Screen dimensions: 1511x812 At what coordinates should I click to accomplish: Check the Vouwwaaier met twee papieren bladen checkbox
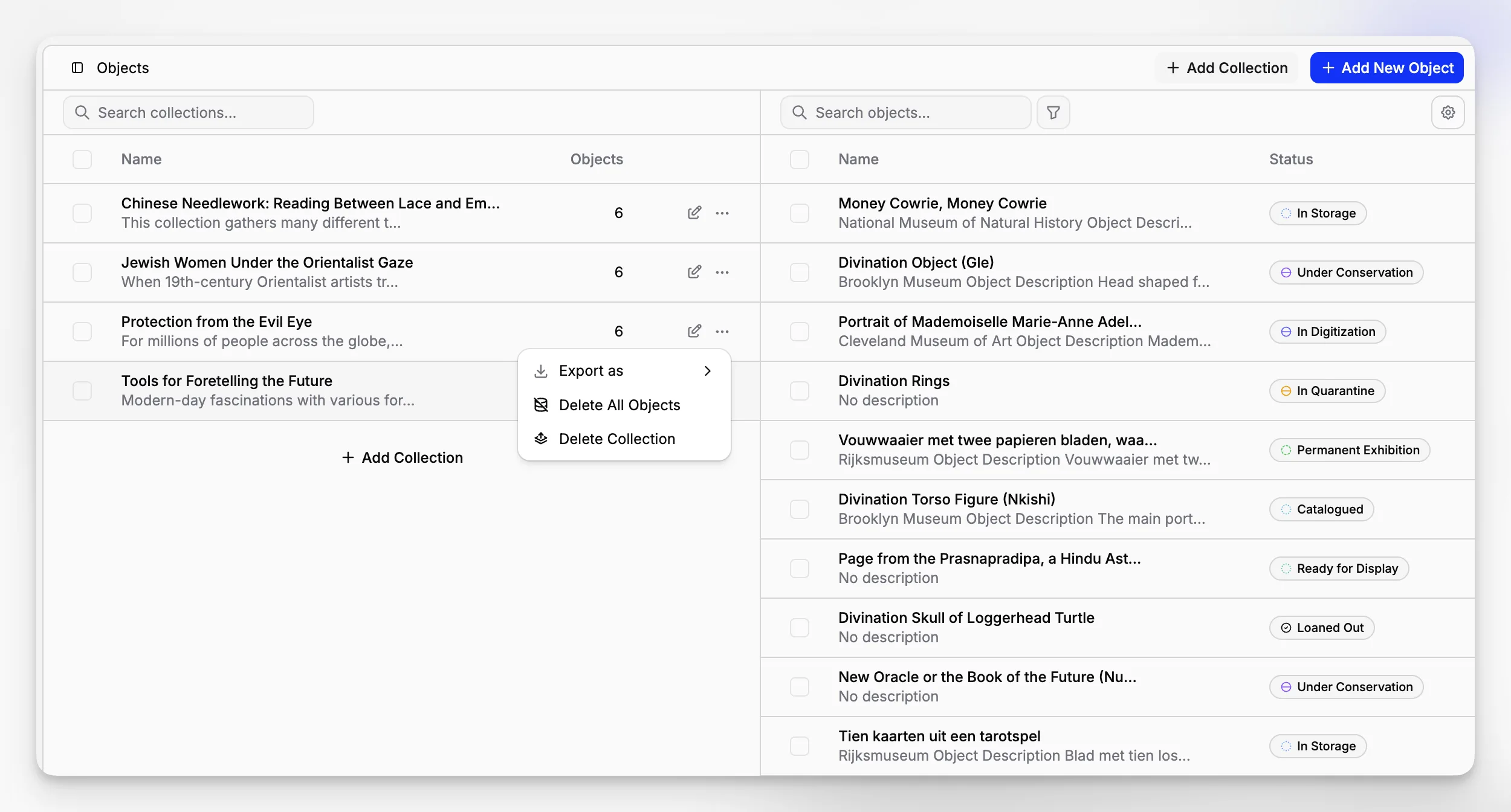coord(800,450)
